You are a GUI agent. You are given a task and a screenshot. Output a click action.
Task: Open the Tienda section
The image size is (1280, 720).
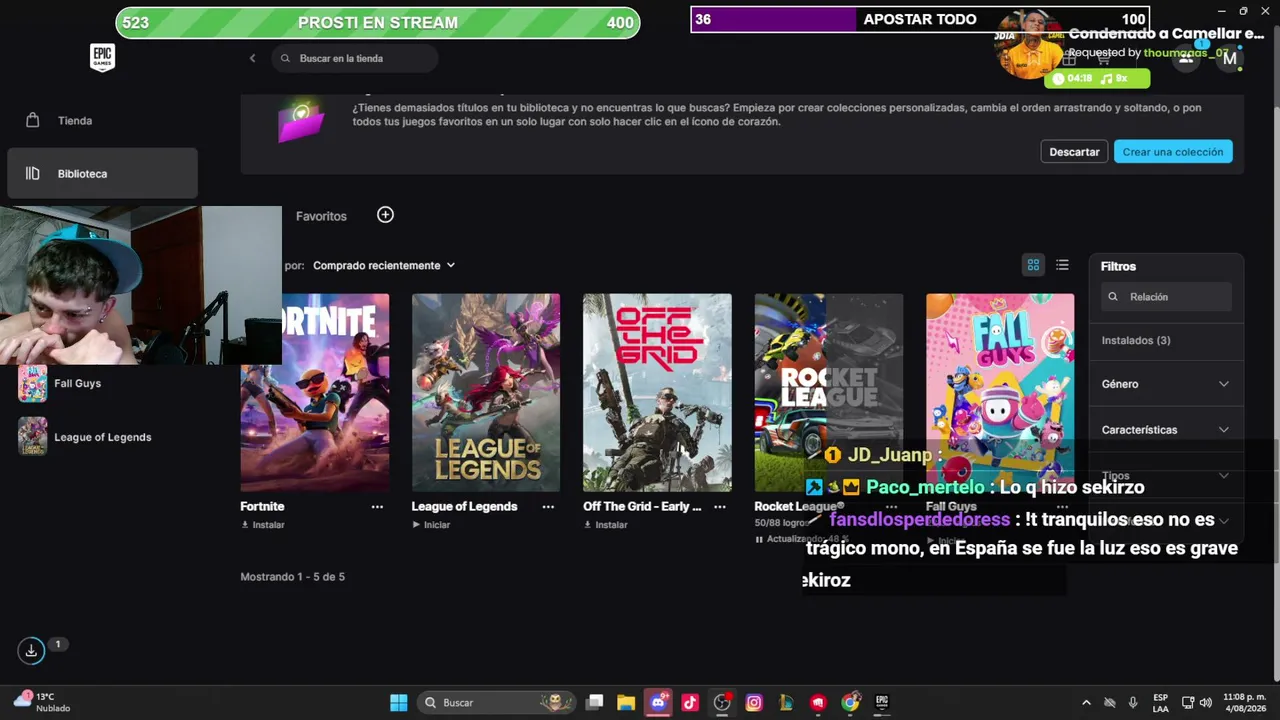[102, 120]
